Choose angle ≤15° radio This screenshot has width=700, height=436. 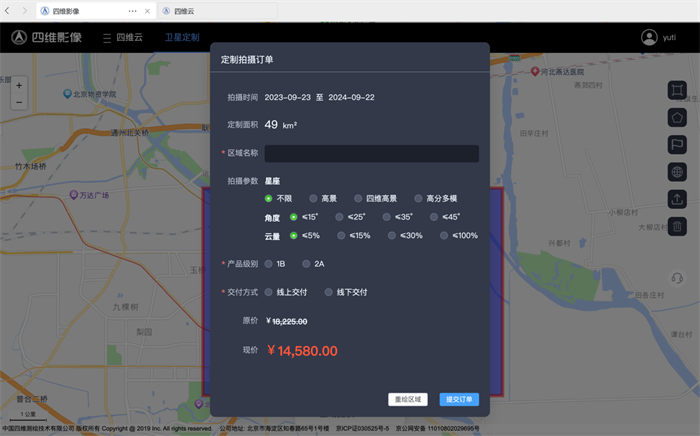(293, 217)
